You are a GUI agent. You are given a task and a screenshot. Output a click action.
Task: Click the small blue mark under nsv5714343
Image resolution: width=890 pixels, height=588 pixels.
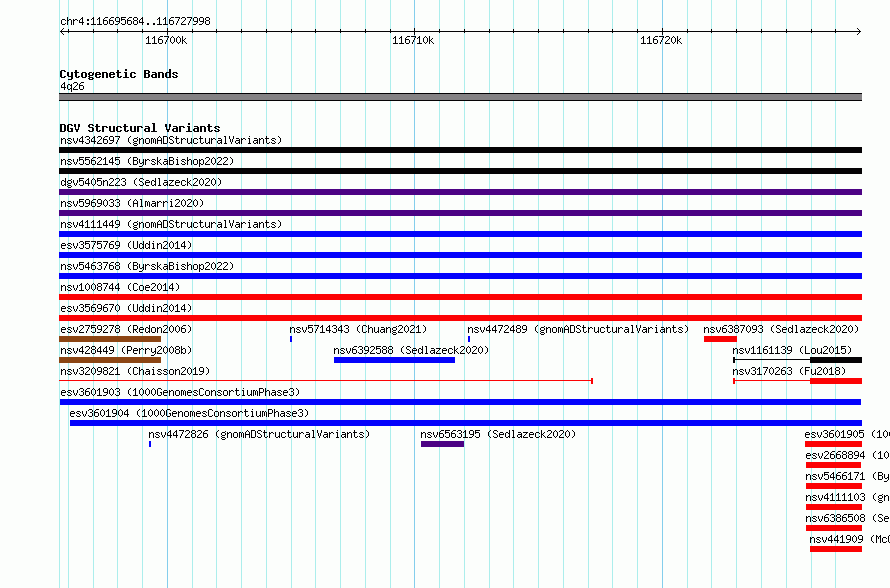point(291,339)
